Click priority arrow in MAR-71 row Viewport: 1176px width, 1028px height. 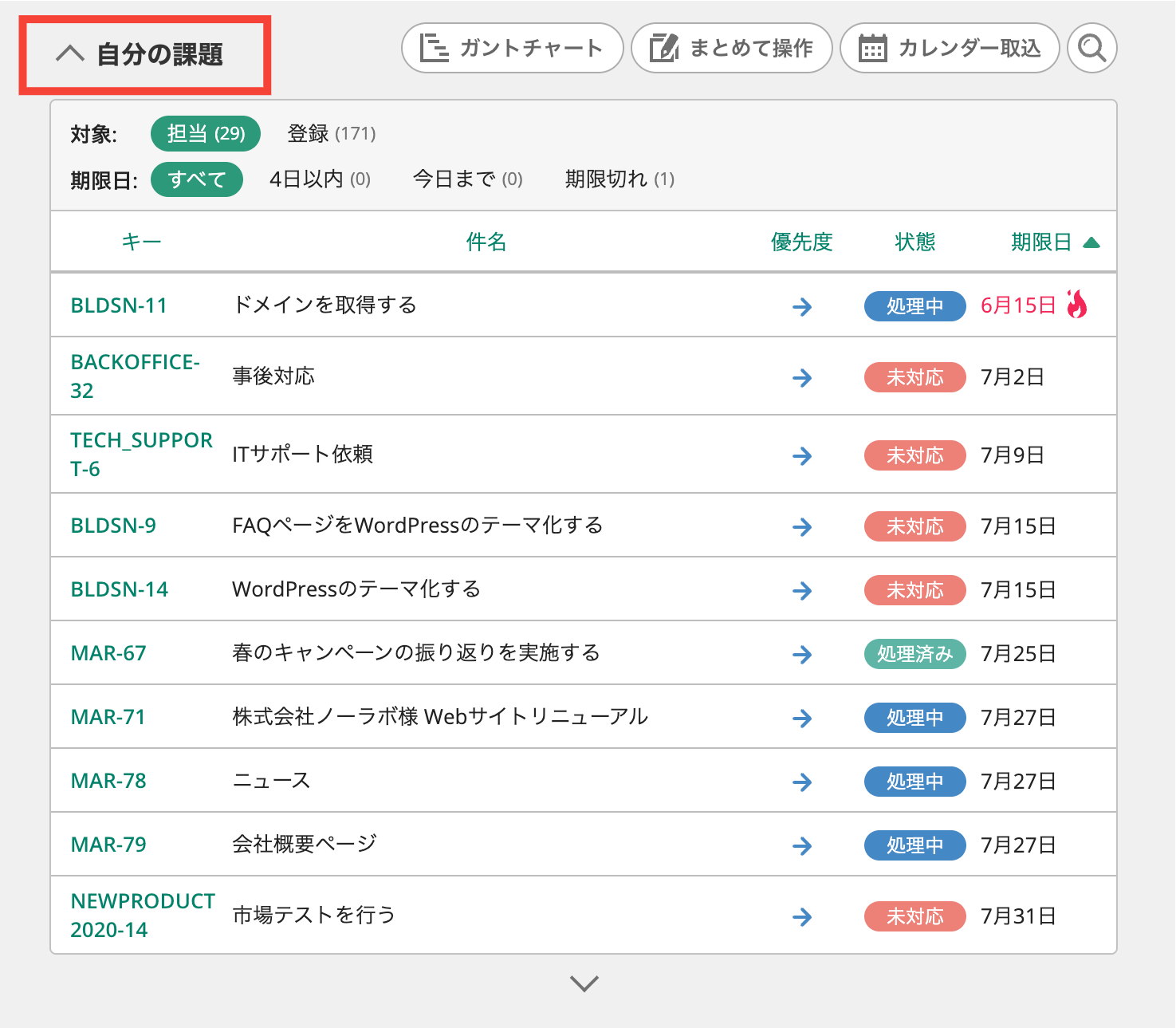click(802, 718)
